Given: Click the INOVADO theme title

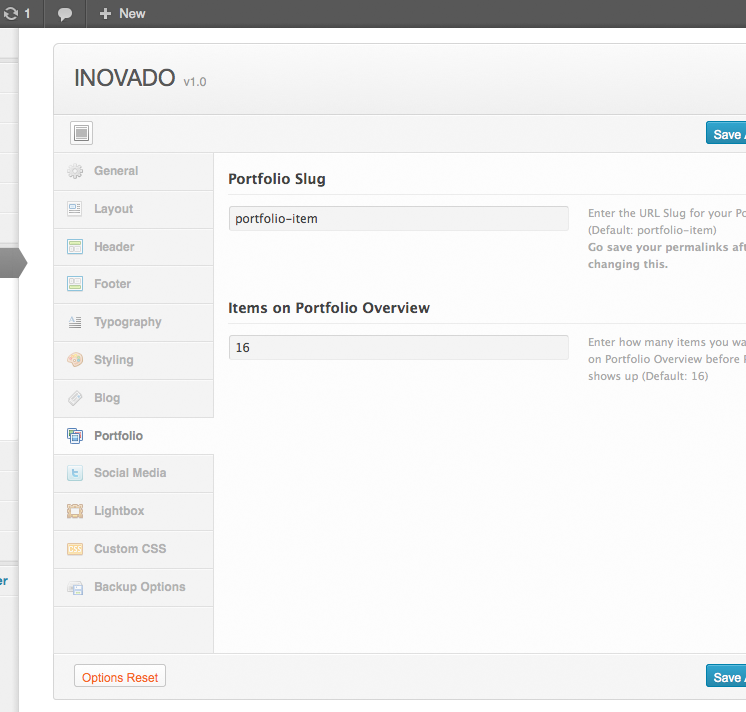Looking at the screenshot, I should (x=125, y=78).
